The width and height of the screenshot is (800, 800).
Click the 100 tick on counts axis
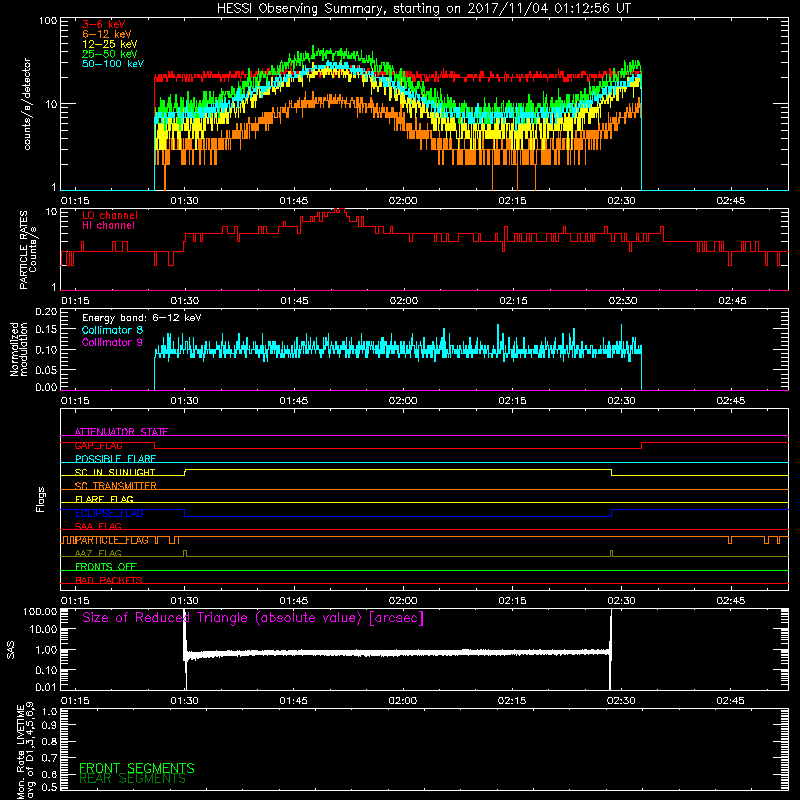(x=48, y=21)
